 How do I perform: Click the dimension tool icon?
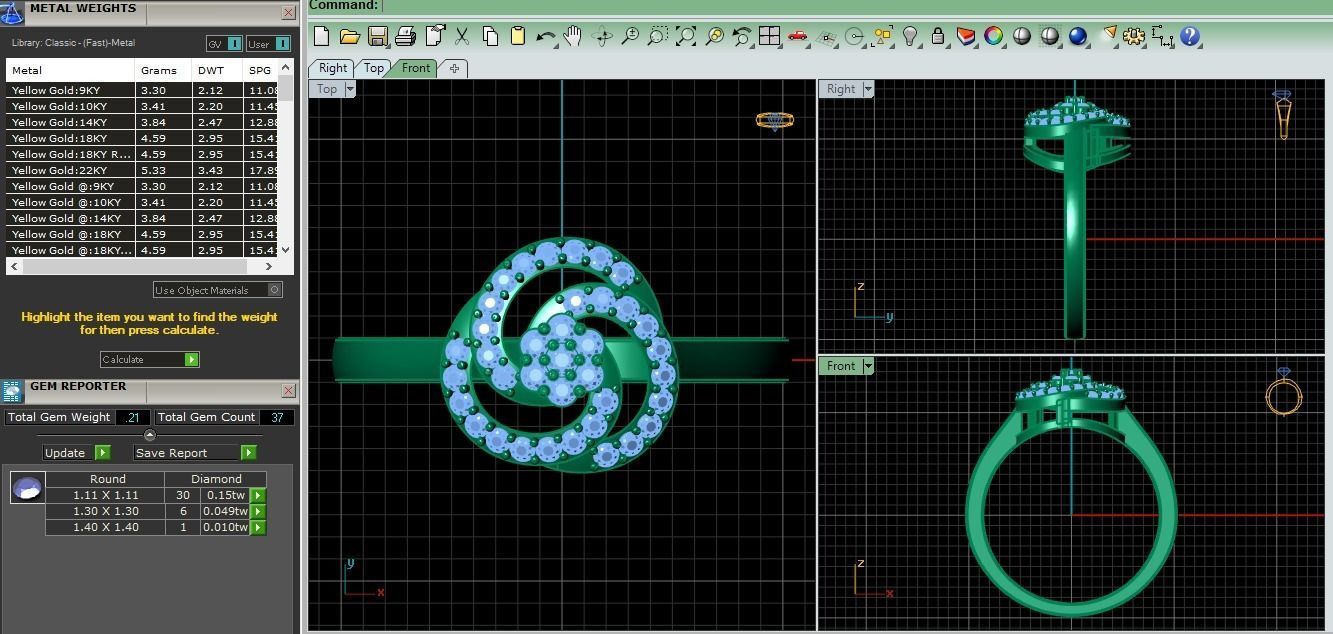(x=1162, y=36)
